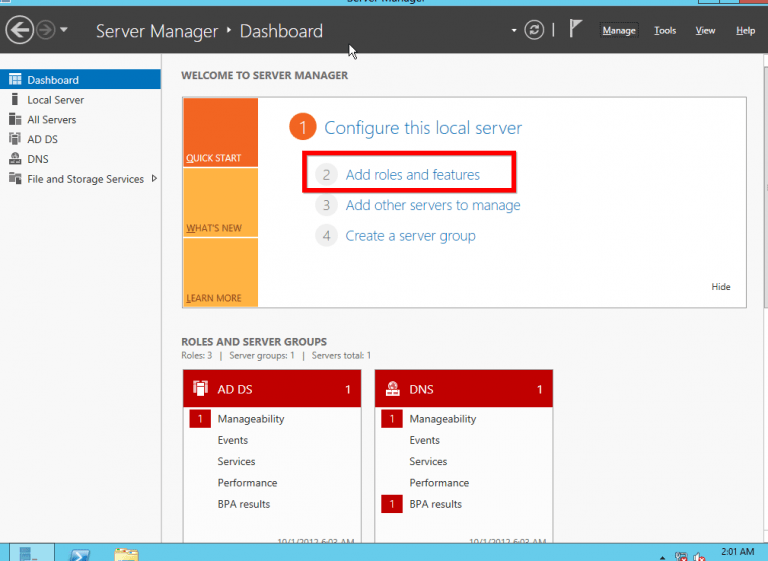The height and width of the screenshot is (561, 768).
Task: Open the View menu
Action: click(705, 30)
